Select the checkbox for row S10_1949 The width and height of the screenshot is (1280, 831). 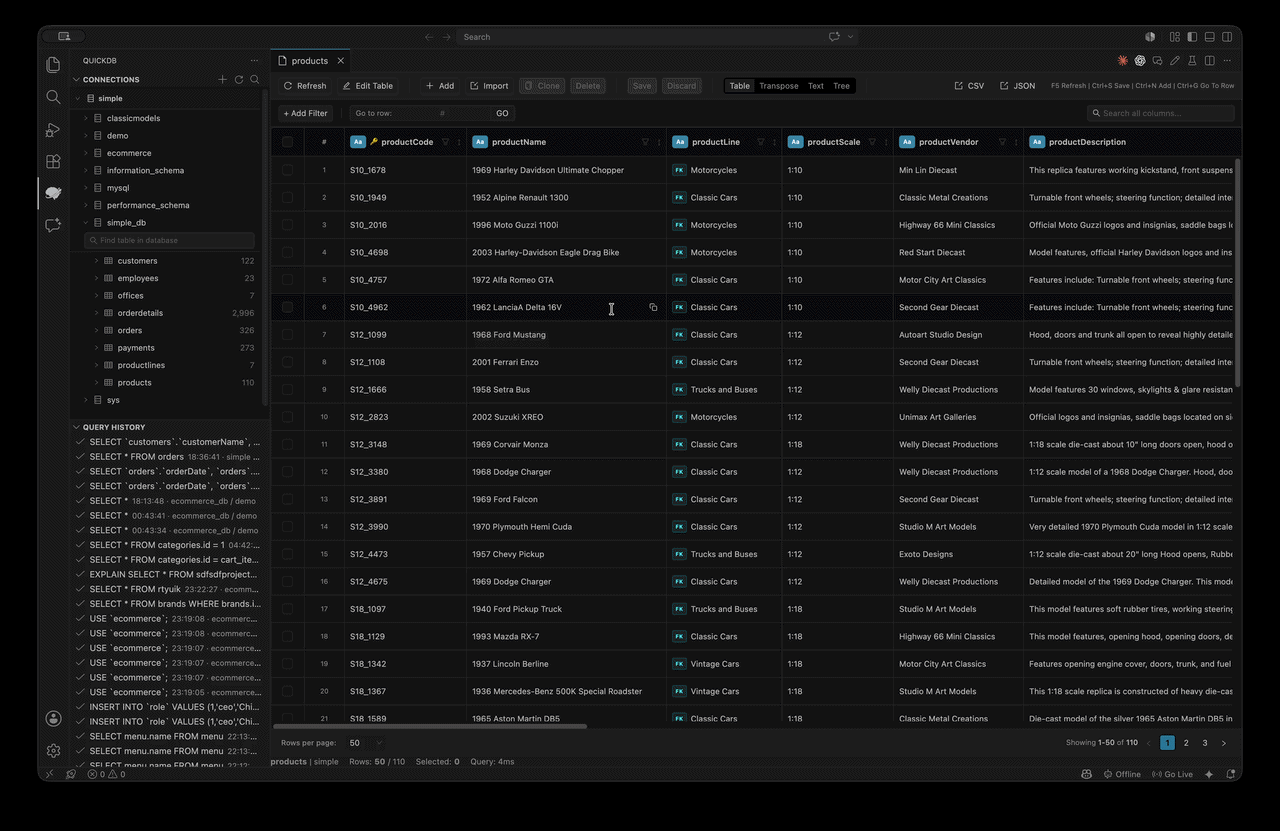coord(288,197)
